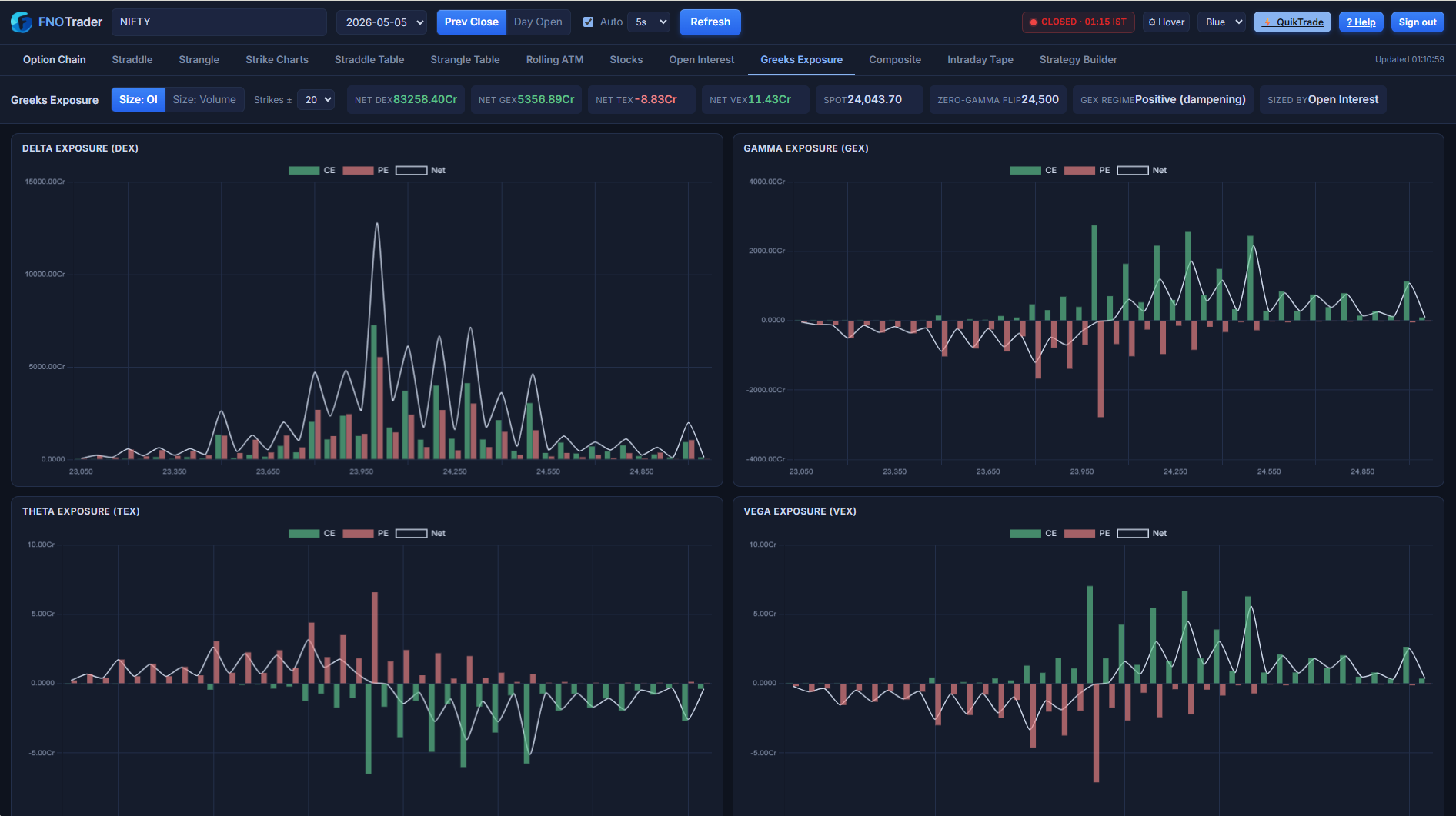Open the QuikTrade link

(1292, 22)
